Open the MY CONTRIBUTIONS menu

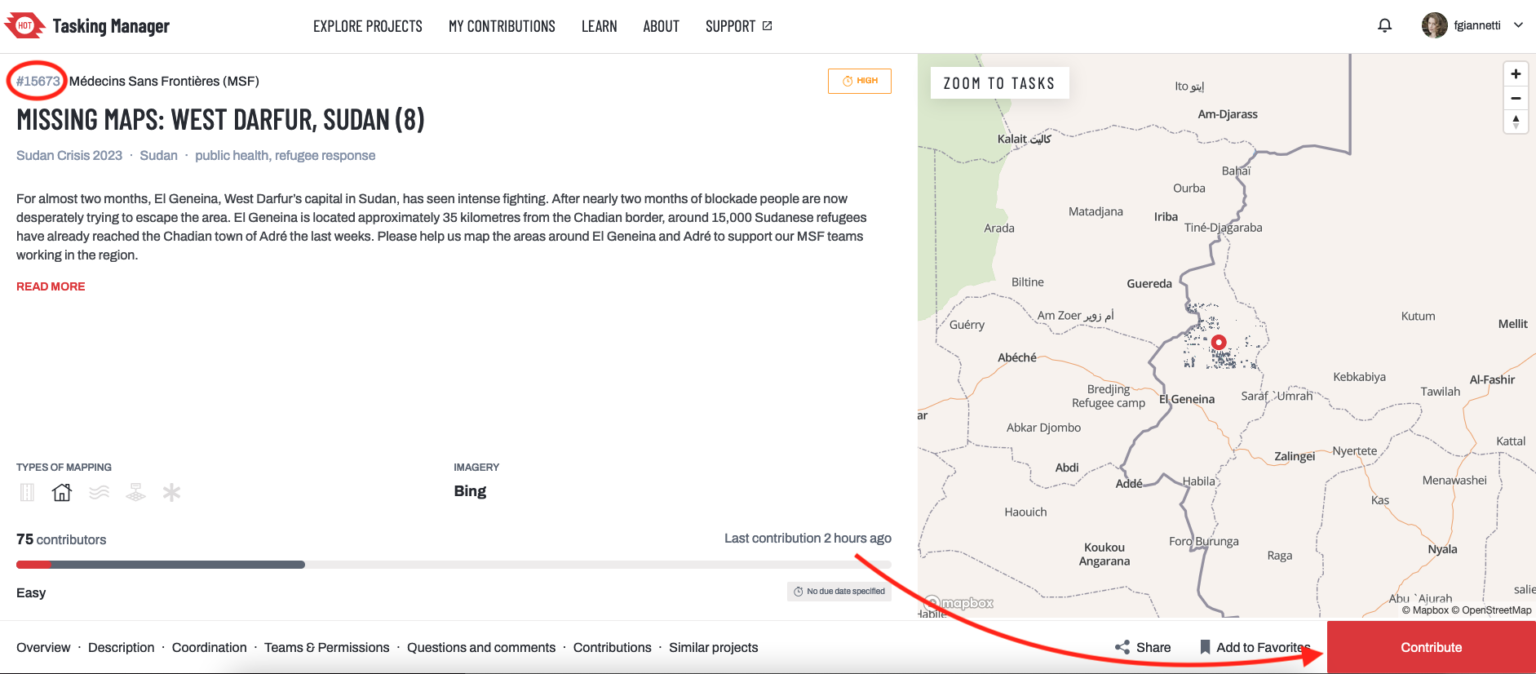click(501, 26)
